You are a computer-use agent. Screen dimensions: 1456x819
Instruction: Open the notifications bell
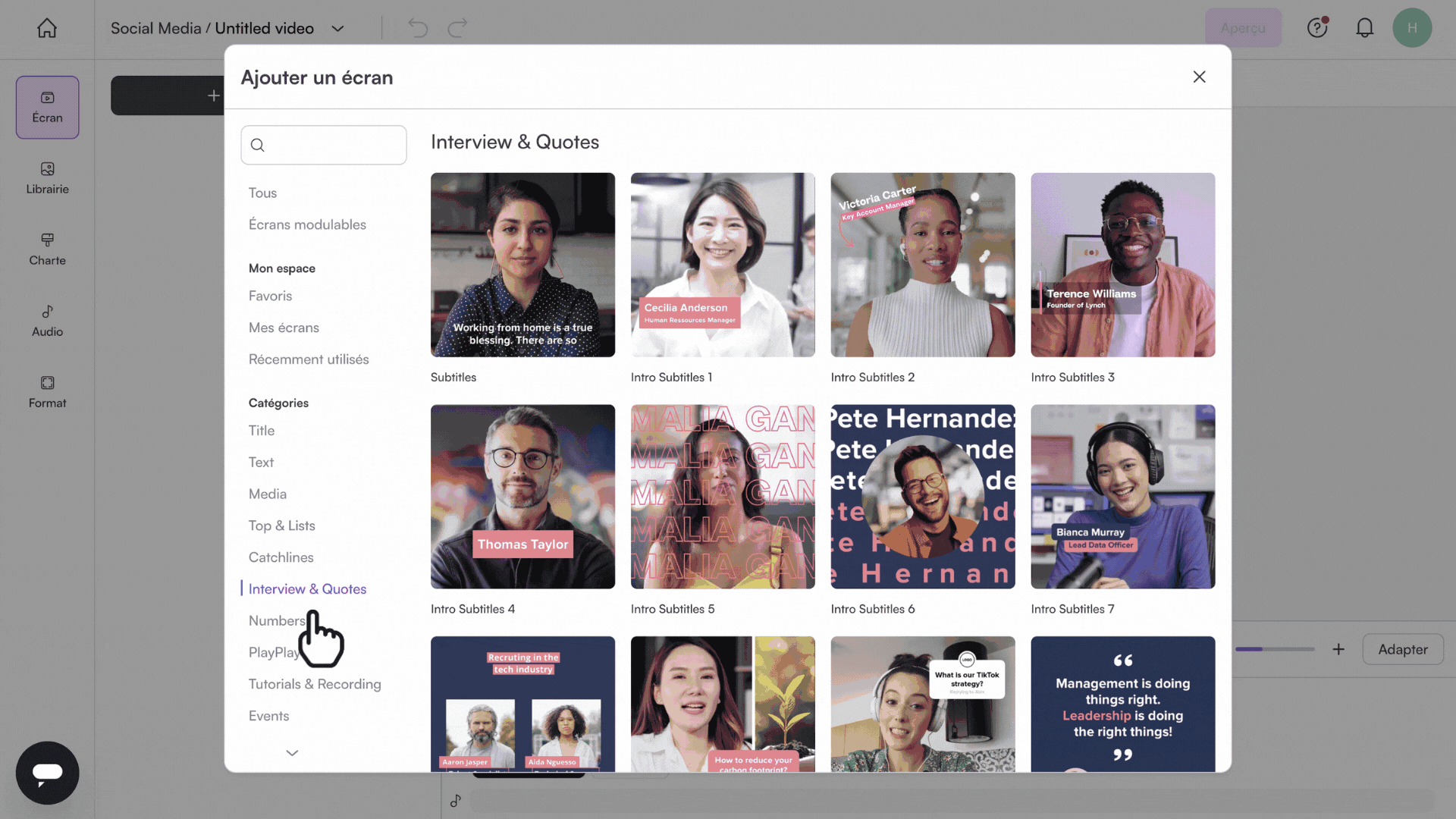[1364, 28]
